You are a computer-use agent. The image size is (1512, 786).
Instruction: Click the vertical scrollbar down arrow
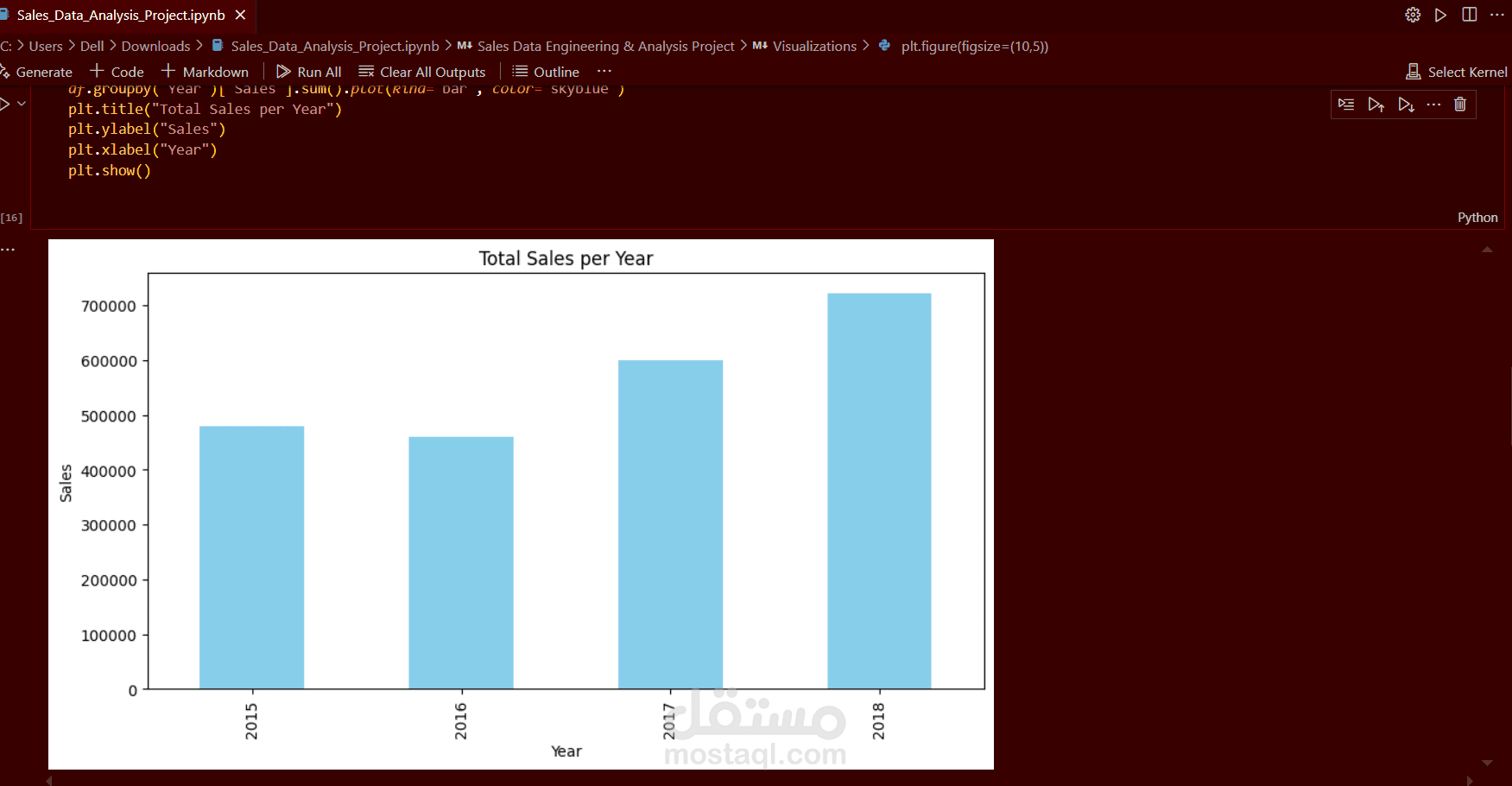point(1487,763)
